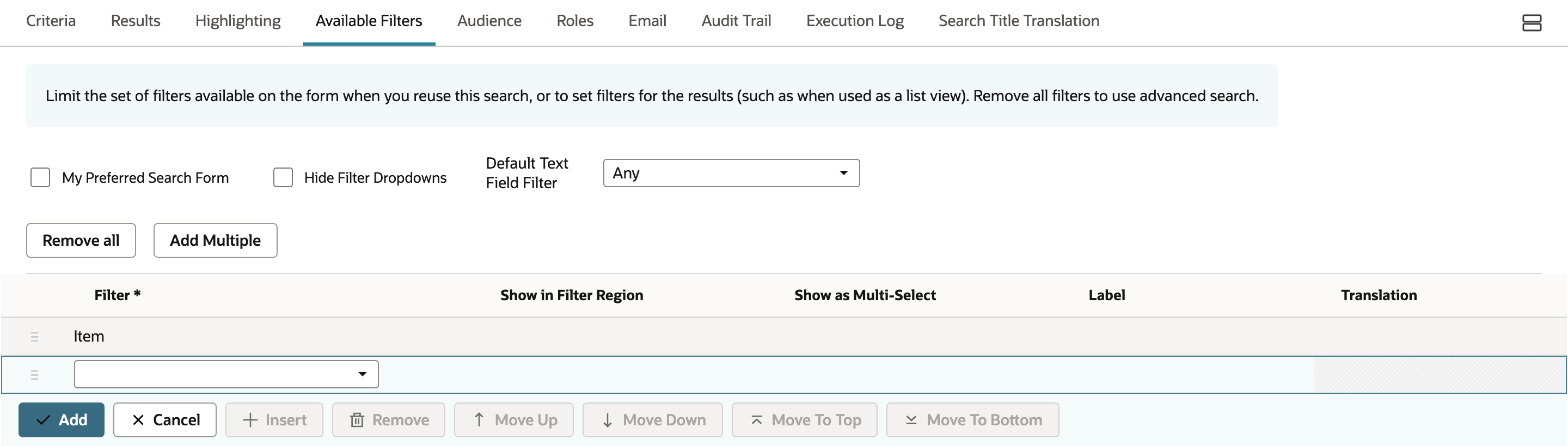Click the Move Up button

click(x=514, y=420)
